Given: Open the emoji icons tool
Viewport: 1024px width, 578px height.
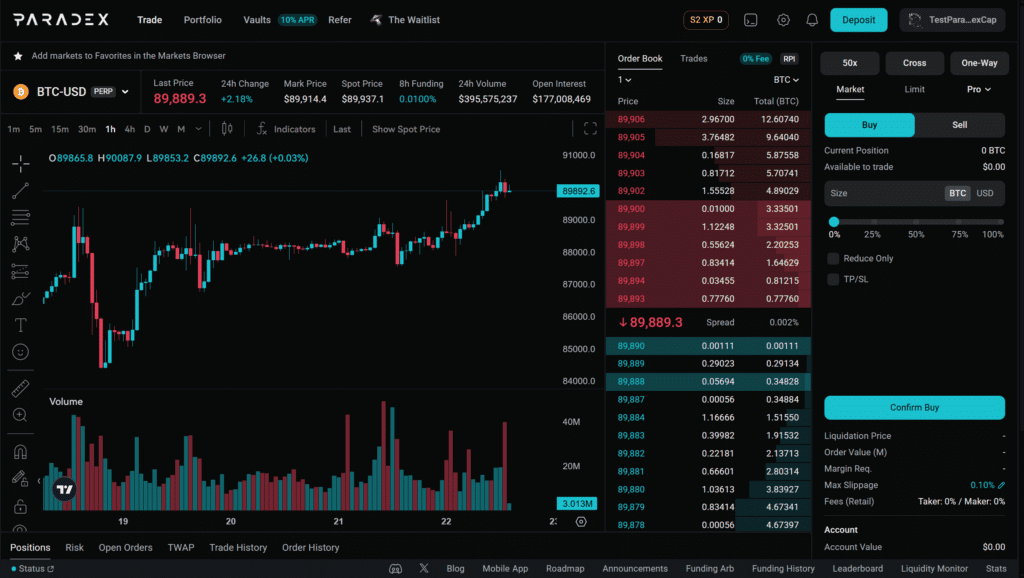Looking at the screenshot, I should (x=20, y=352).
